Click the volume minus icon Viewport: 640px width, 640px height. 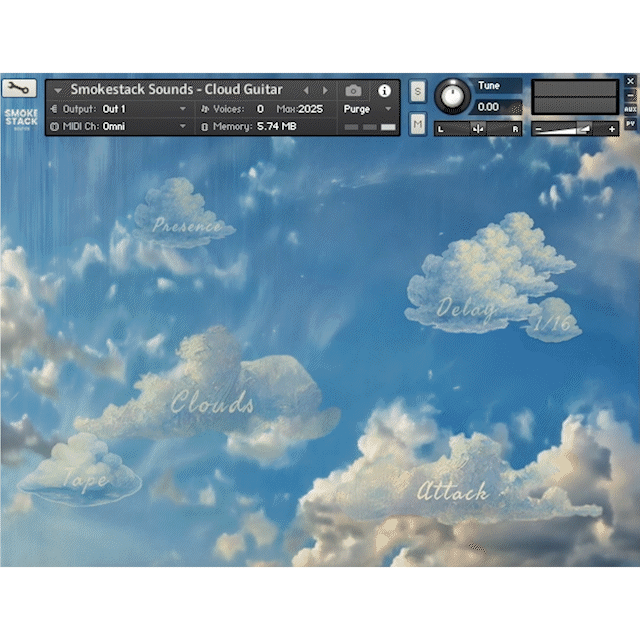pyautogui.click(x=540, y=129)
